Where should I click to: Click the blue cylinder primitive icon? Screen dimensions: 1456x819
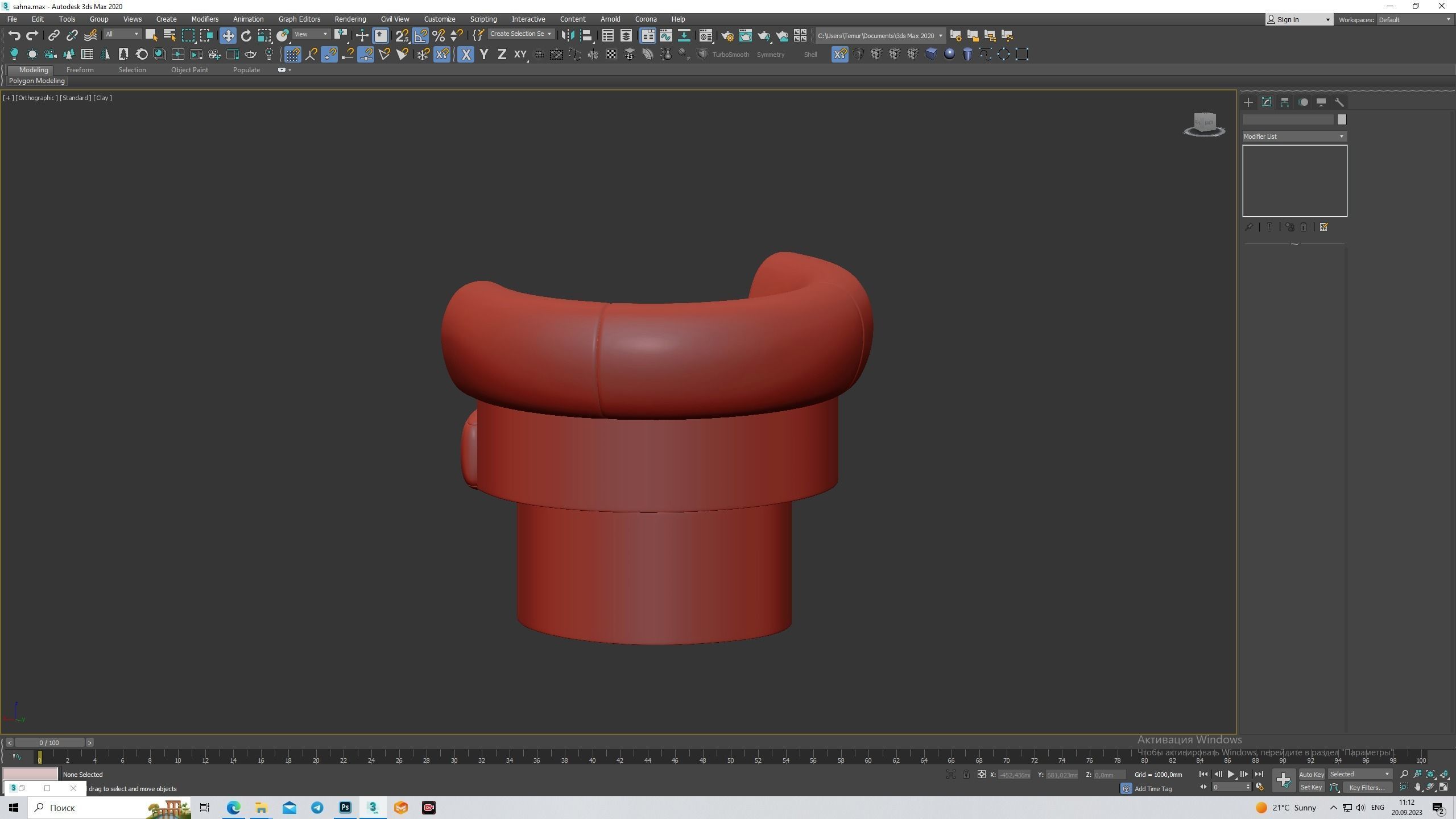point(967,54)
